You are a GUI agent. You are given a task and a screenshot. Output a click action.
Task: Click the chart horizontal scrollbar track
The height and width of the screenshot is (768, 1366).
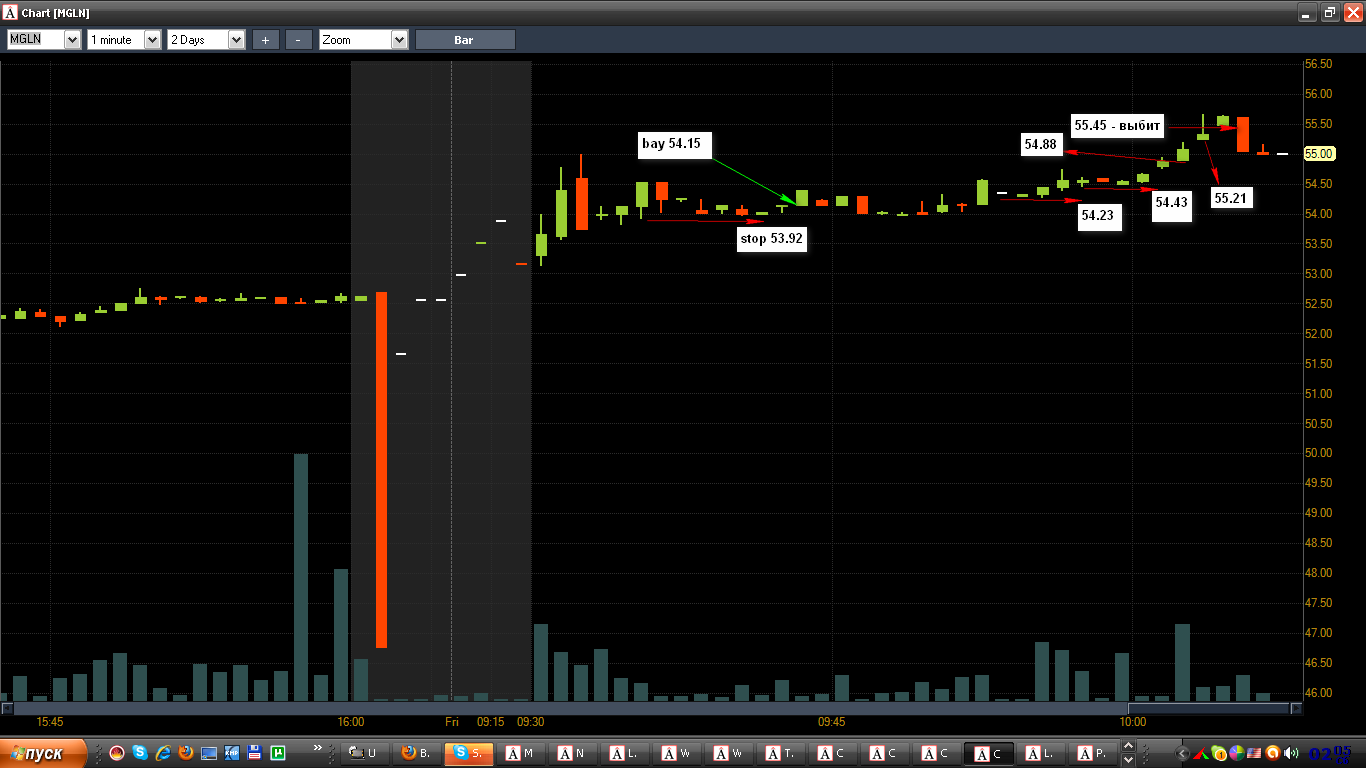click(x=652, y=708)
